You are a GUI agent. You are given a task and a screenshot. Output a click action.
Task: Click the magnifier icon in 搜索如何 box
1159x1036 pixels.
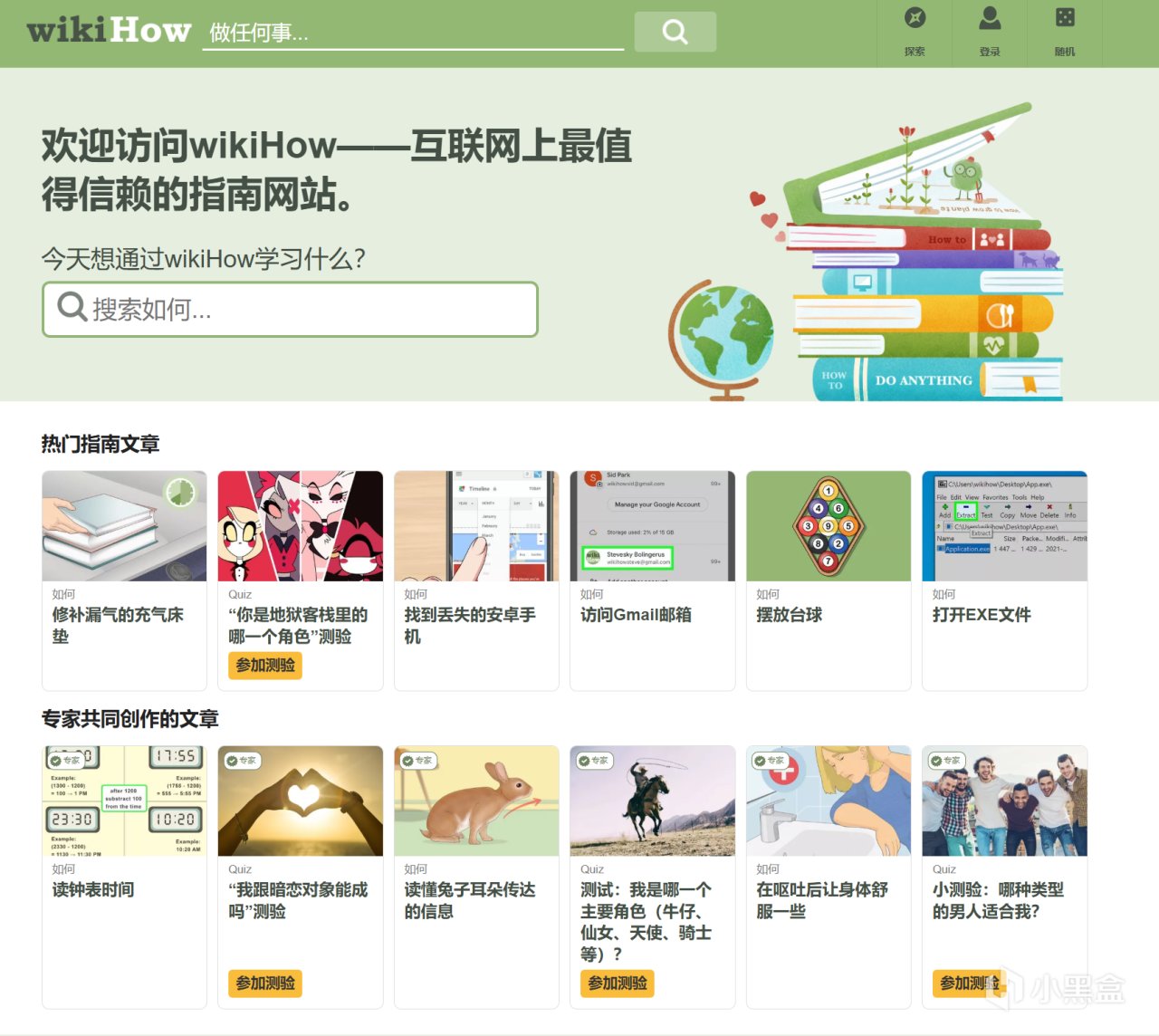tap(72, 307)
